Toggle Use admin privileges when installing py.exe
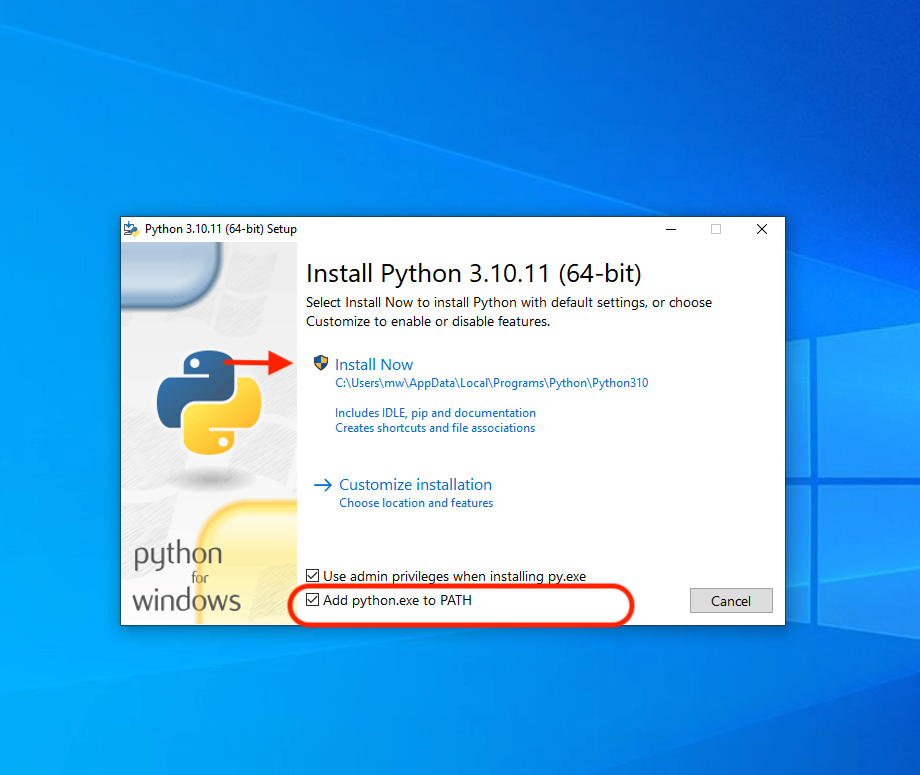Image resolution: width=920 pixels, height=775 pixels. click(313, 576)
